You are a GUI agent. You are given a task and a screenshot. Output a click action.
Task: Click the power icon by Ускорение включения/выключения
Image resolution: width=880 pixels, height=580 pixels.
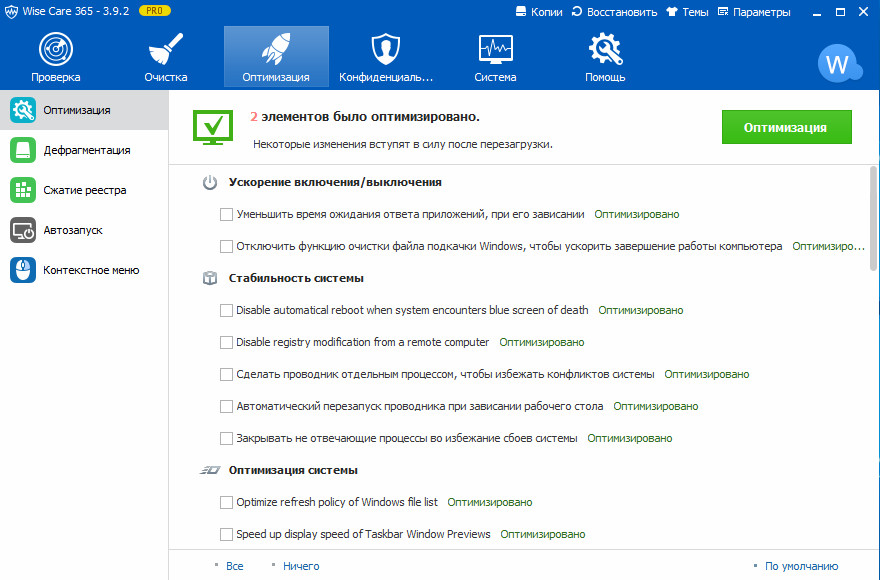click(210, 182)
